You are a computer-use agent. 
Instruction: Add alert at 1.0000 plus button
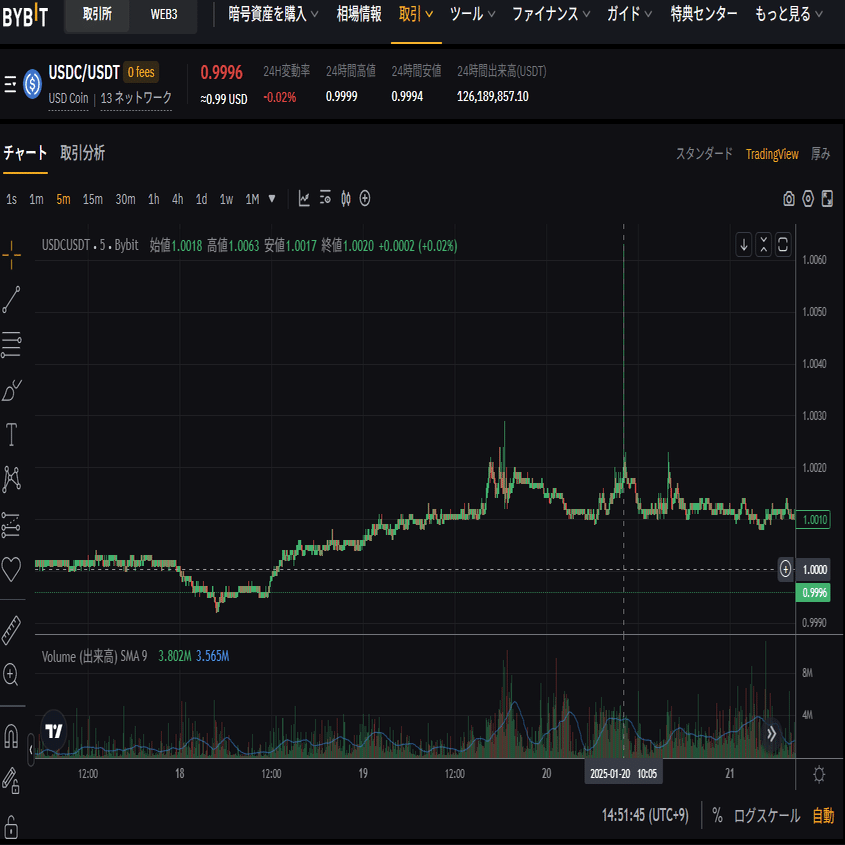click(785, 569)
